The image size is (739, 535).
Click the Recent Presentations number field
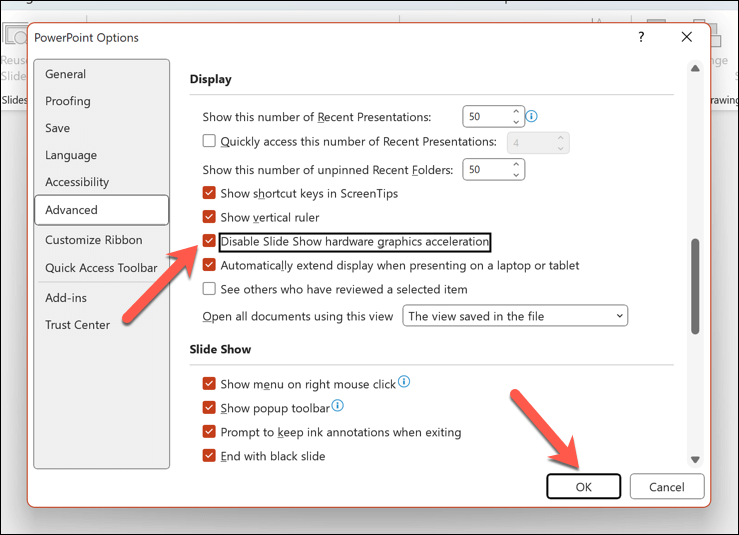coord(485,116)
